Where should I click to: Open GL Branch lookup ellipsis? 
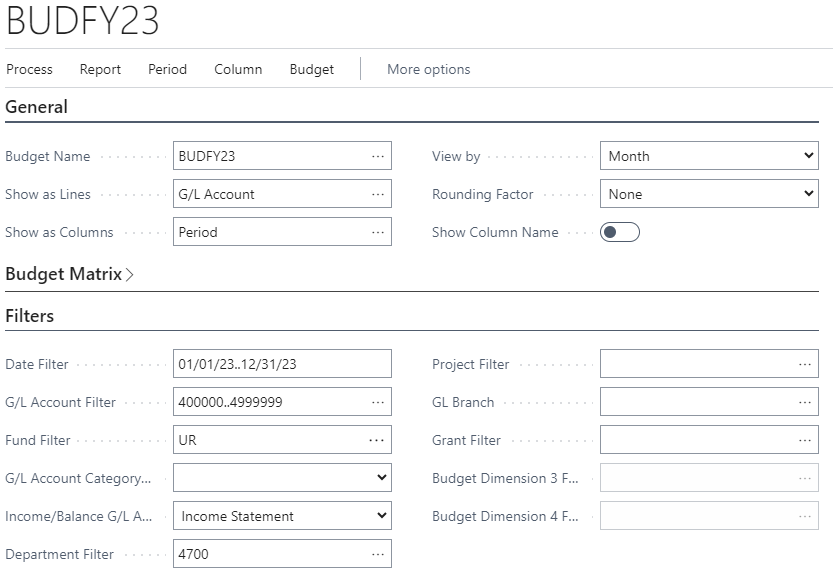point(804,402)
